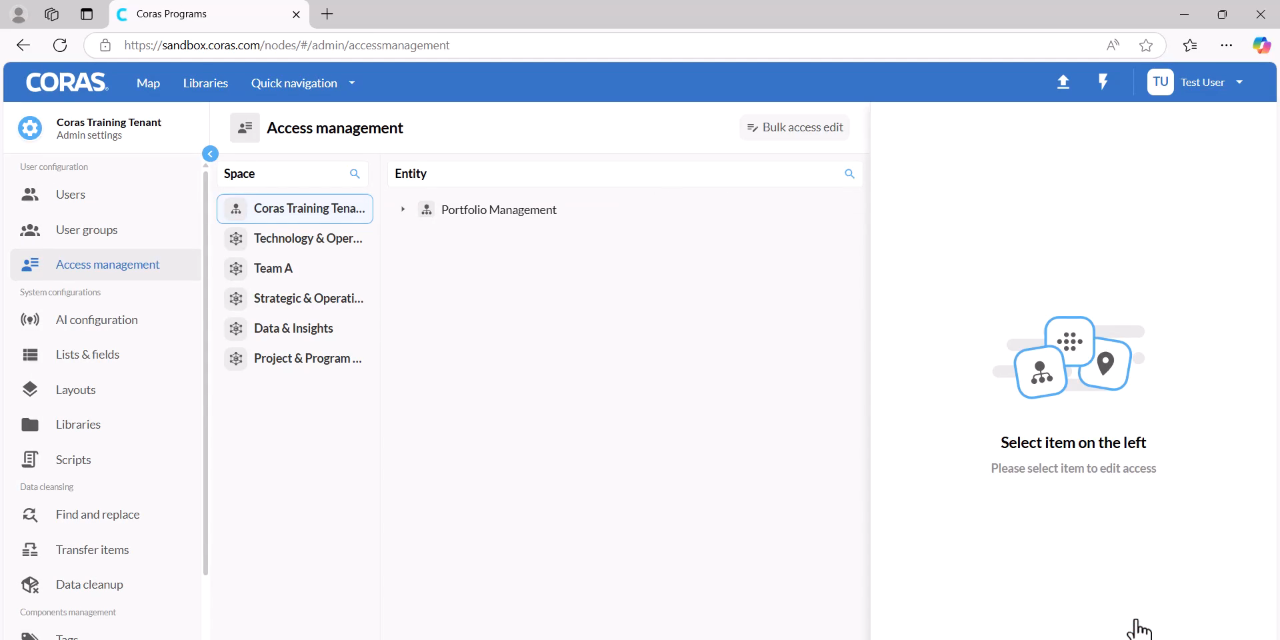Select the Team A space
Image resolution: width=1280 pixels, height=640 pixels.
click(295, 269)
